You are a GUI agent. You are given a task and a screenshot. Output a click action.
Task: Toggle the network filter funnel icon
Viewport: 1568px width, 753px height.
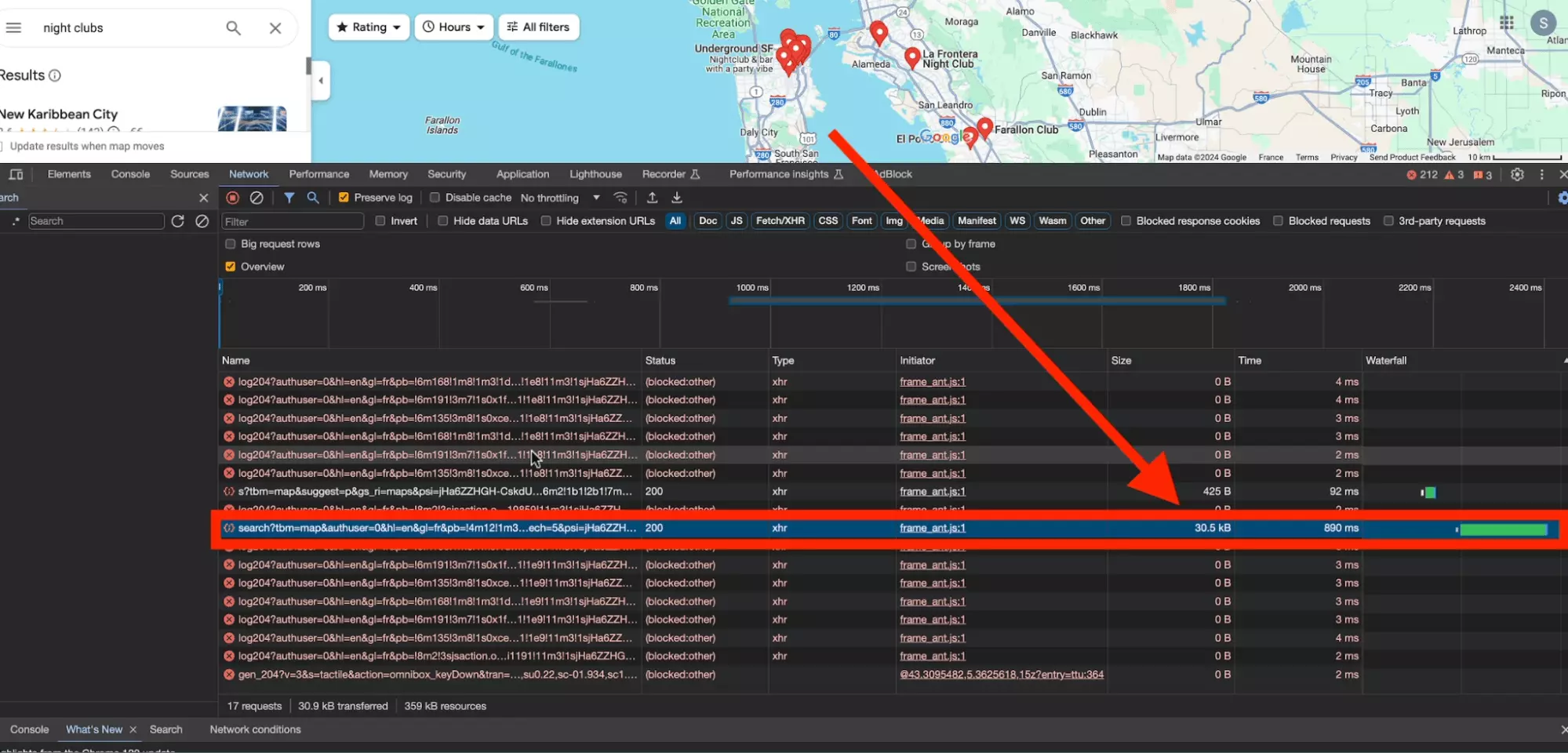click(x=289, y=198)
